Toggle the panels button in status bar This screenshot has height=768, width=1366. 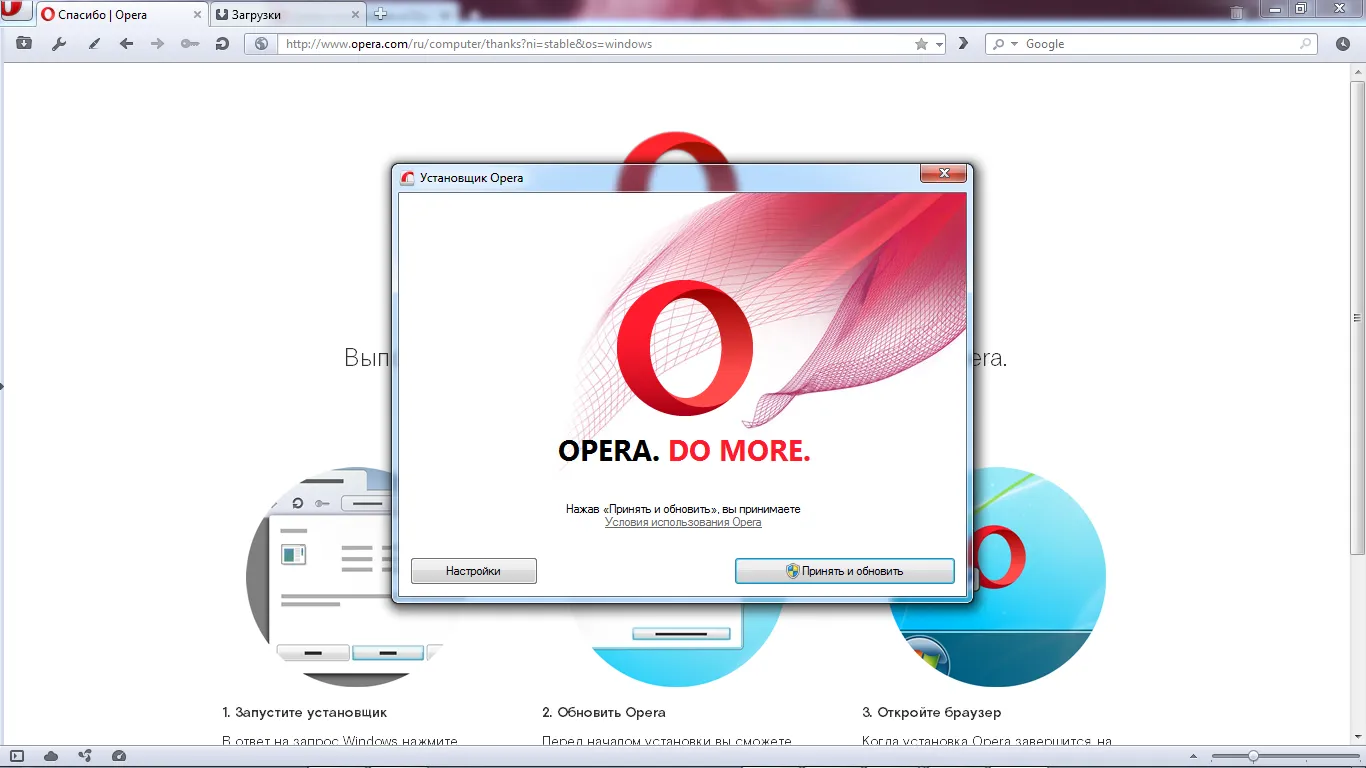pos(17,756)
